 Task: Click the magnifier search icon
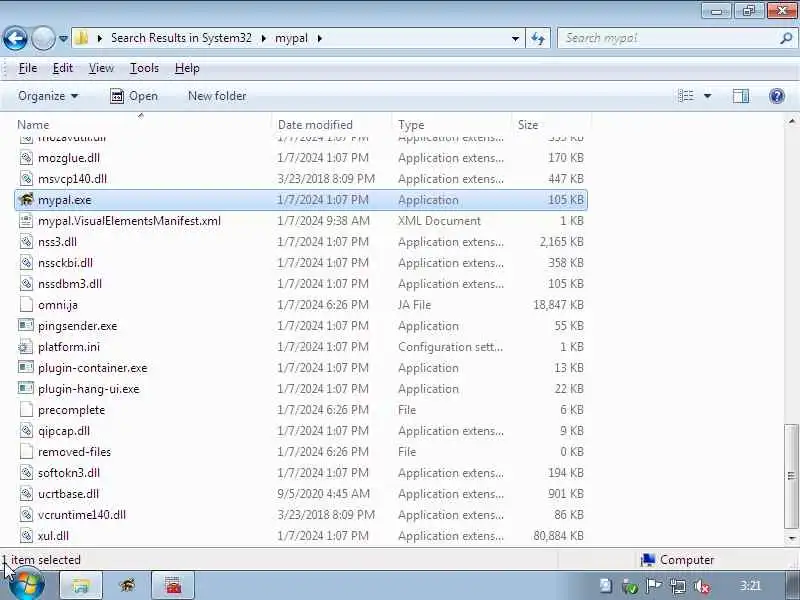pos(786,38)
